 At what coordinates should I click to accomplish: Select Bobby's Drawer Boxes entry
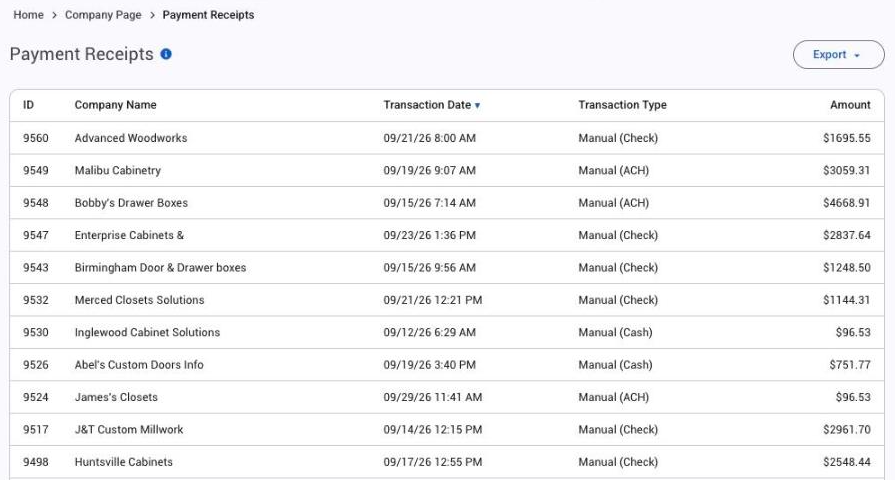[131, 203]
